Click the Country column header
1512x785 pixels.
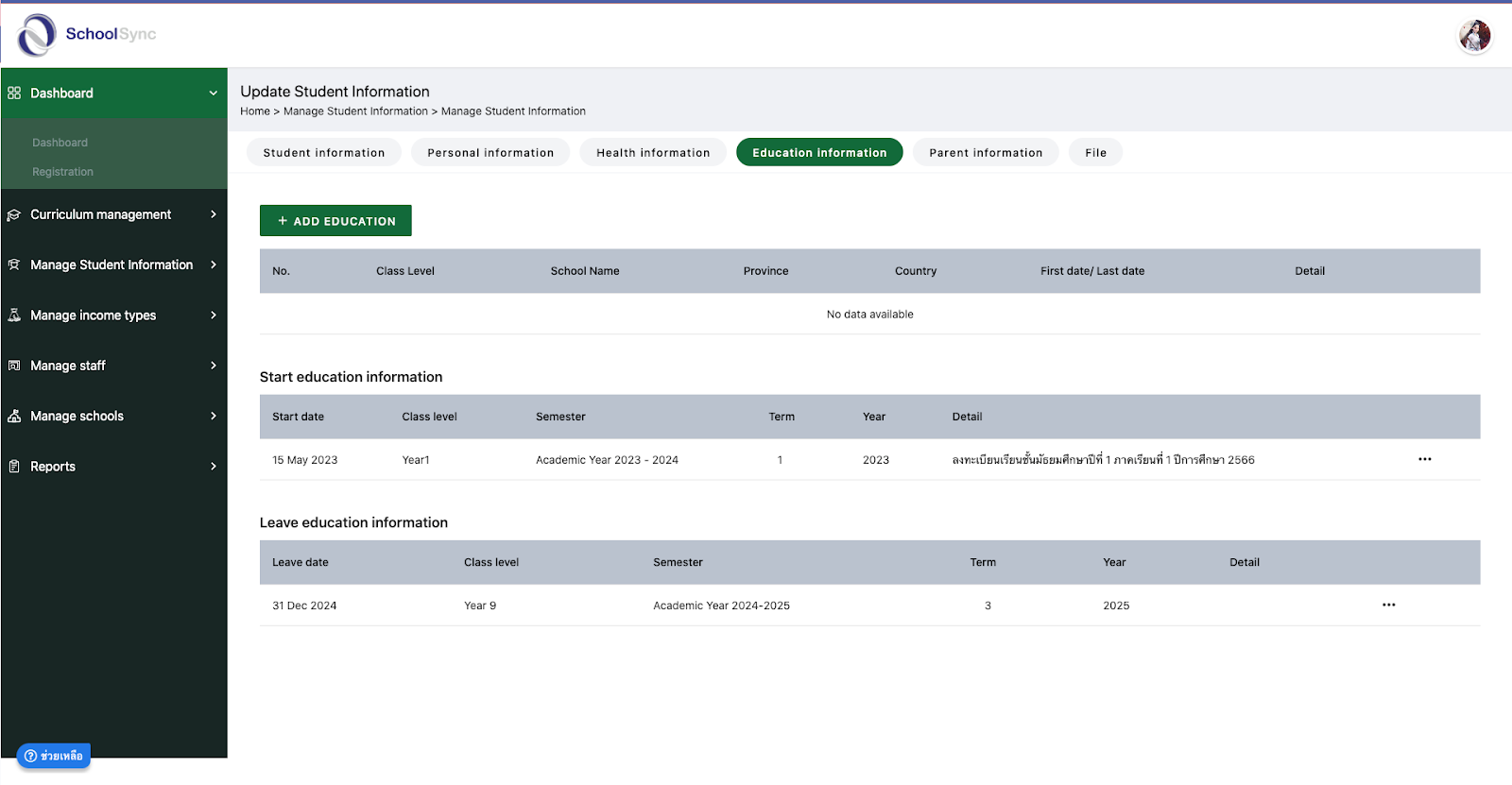pyautogui.click(x=916, y=271)
